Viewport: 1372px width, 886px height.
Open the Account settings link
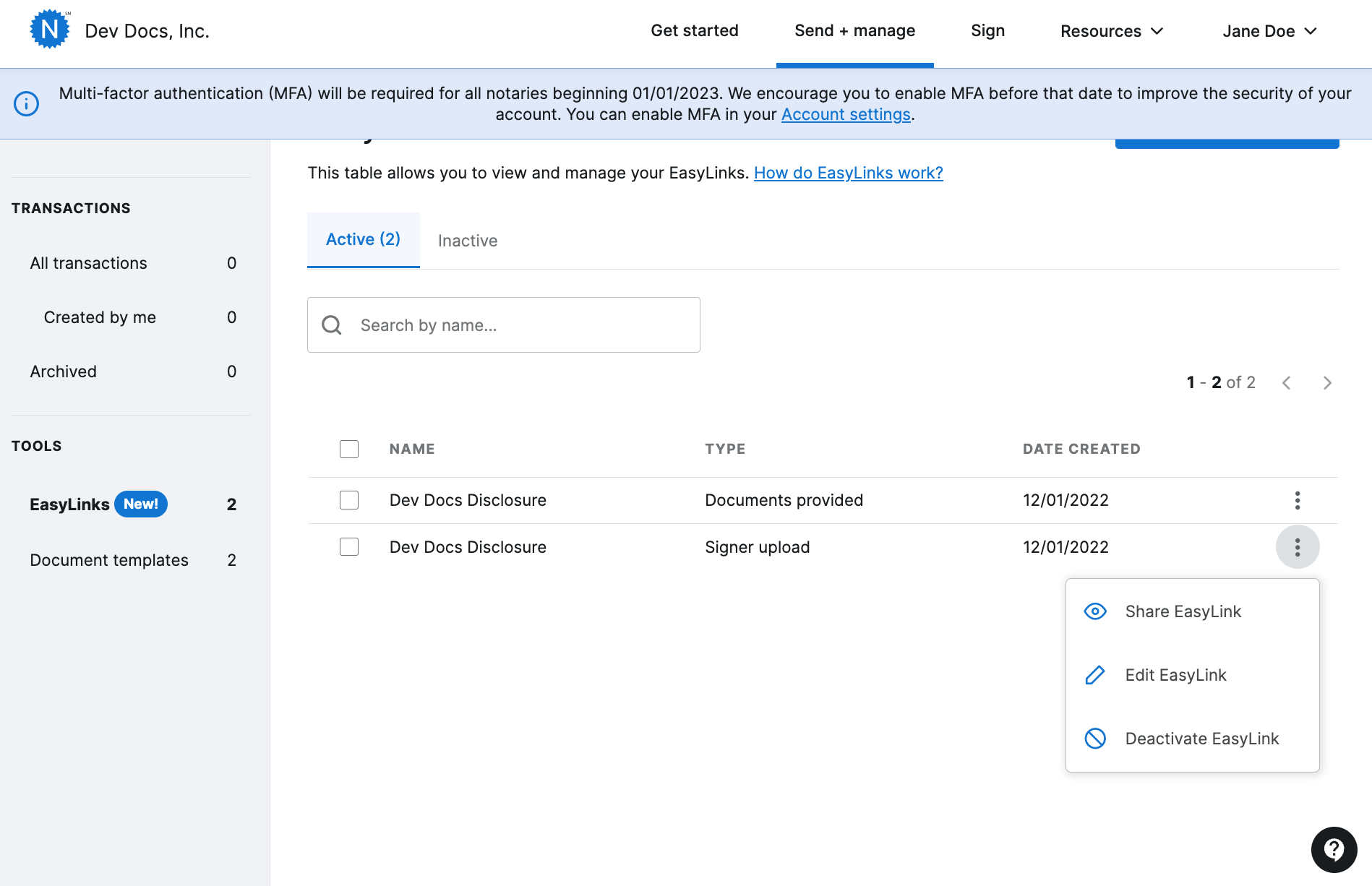[x=846, y=114]
